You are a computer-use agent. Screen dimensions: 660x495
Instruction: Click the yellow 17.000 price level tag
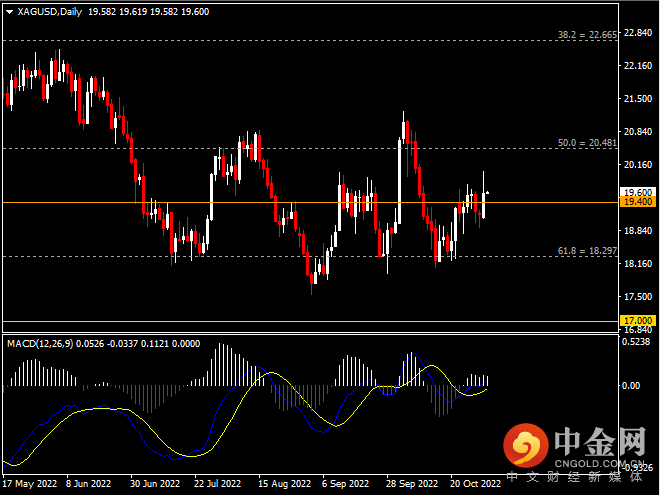pos(637,321)
